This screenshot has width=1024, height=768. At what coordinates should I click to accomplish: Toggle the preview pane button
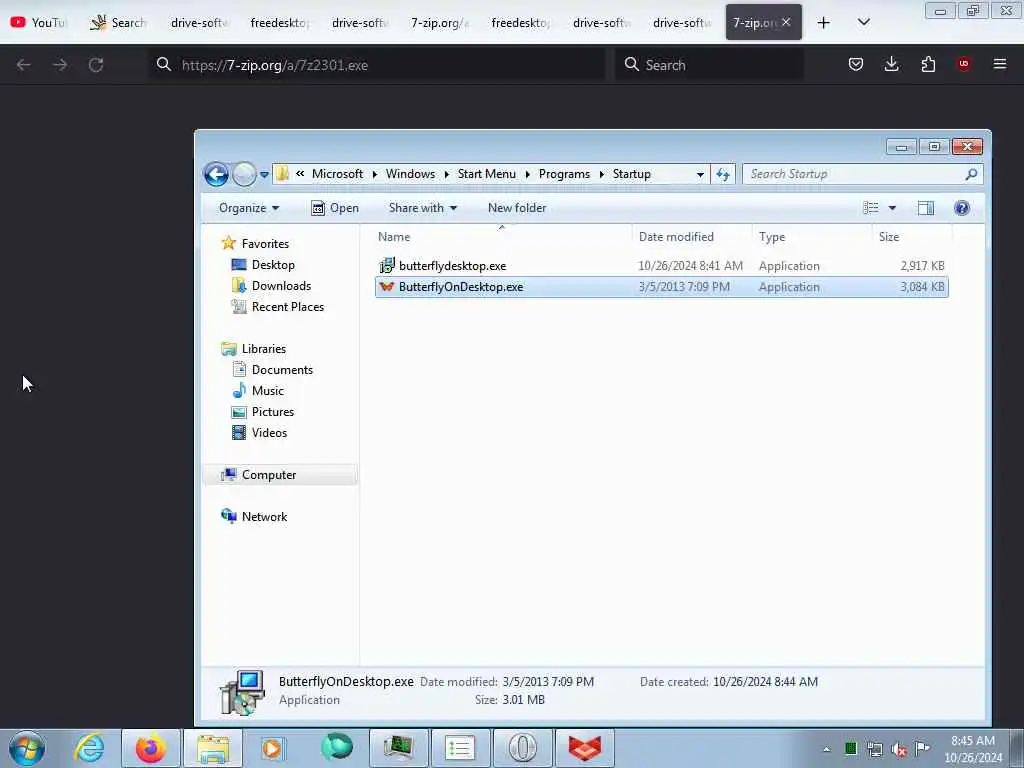tap(925, 208)
